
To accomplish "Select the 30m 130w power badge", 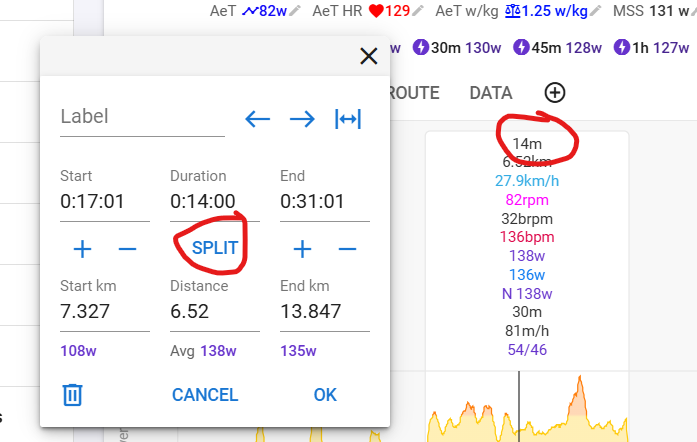I will [457, 47].
